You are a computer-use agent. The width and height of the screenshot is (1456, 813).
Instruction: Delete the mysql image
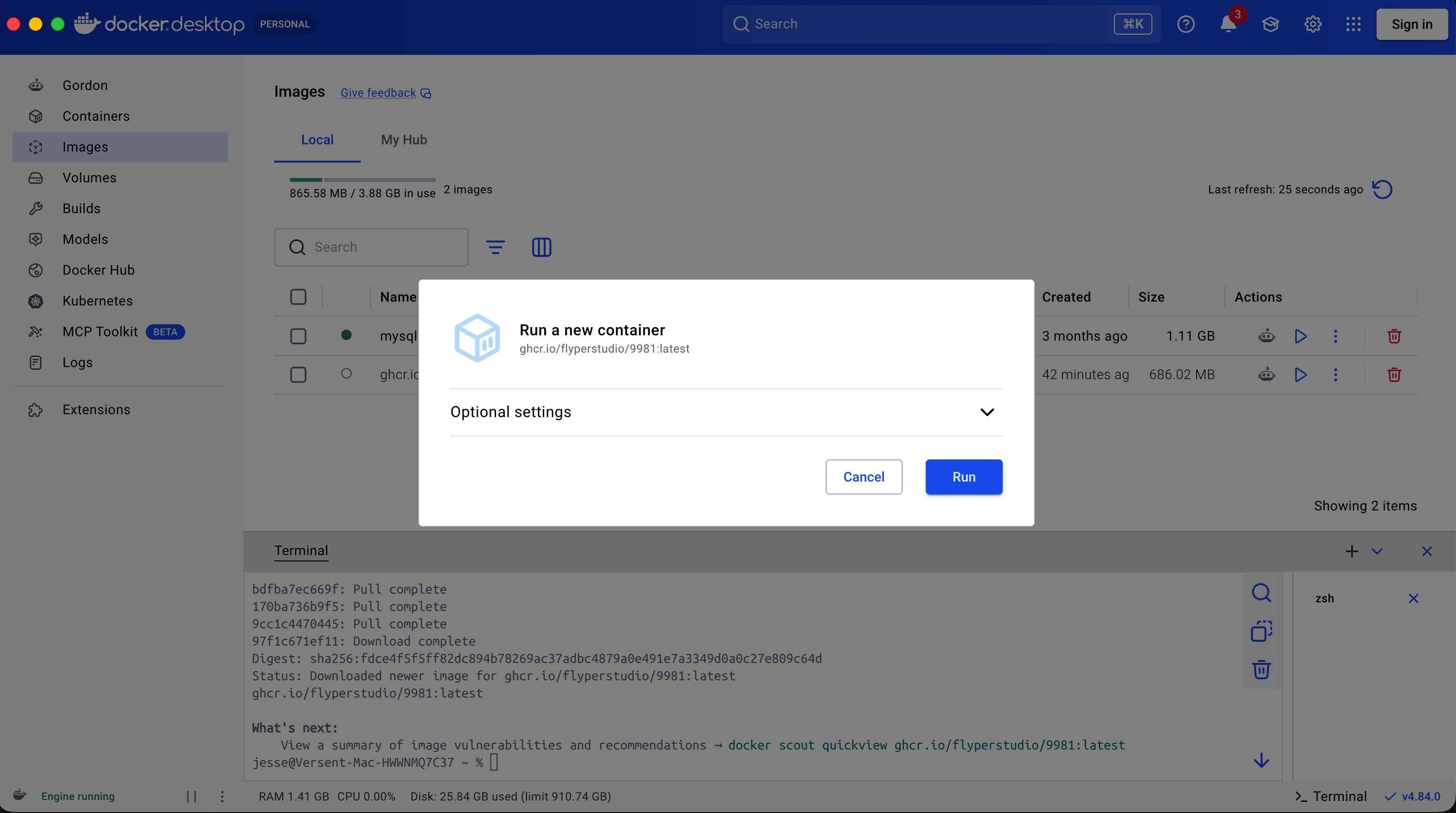1394,336
